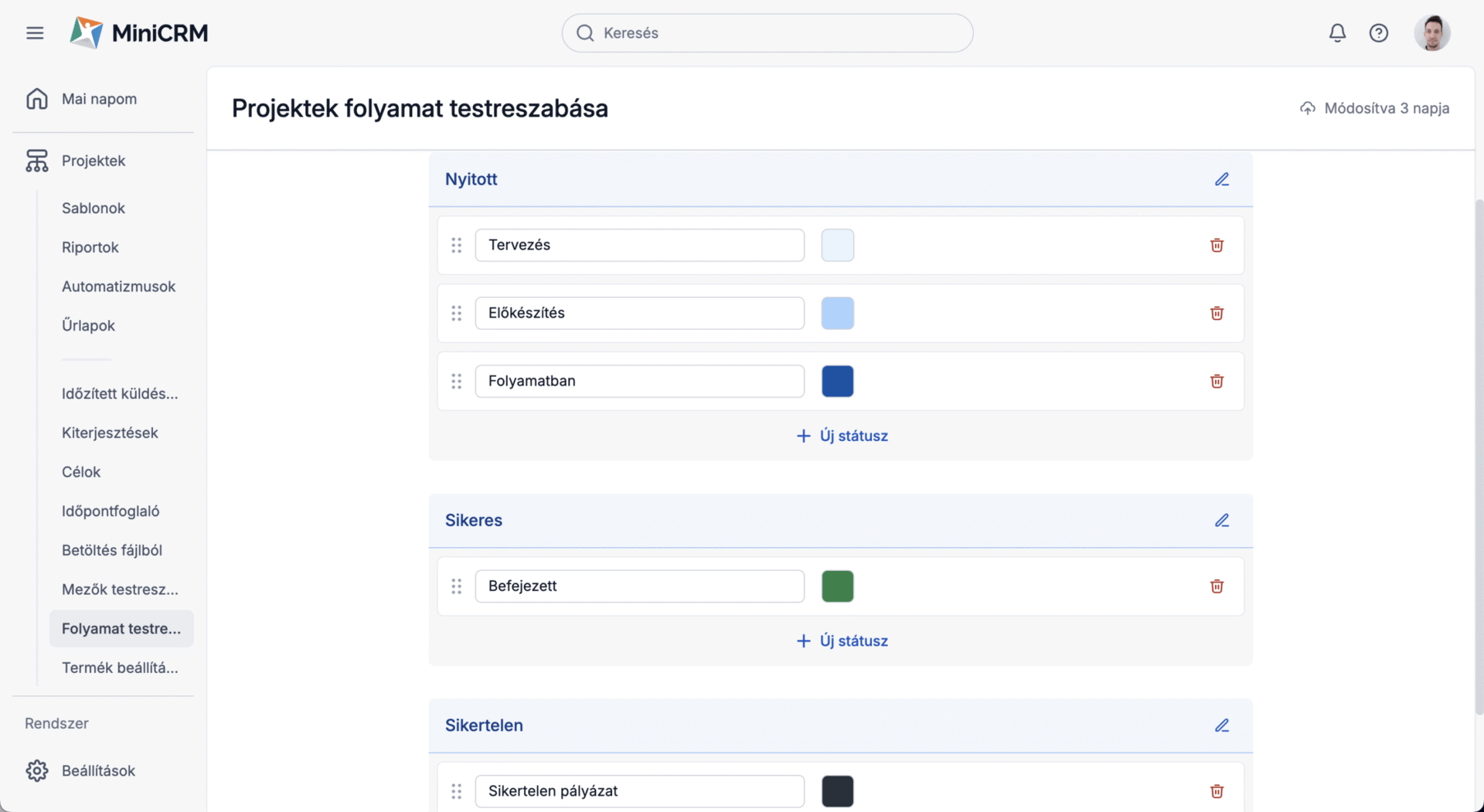
Task: Add new status under Nyitott
Action: (x=842, y=436)
